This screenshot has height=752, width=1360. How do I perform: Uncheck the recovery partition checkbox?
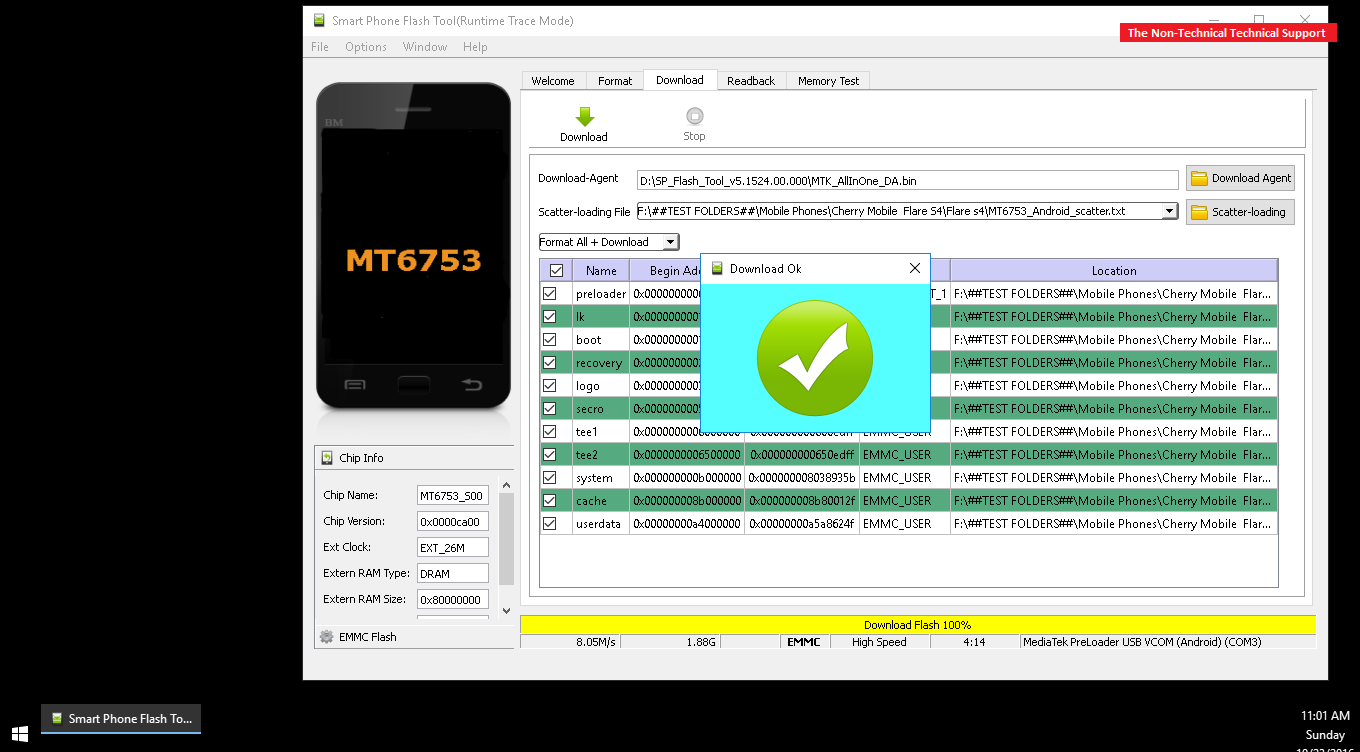point(549,363)
